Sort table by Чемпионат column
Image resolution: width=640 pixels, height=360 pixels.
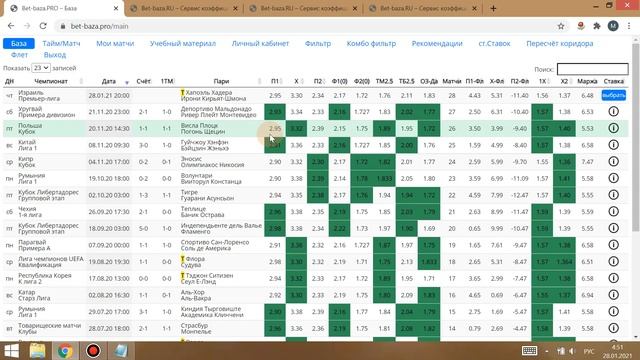pos(51,81)
